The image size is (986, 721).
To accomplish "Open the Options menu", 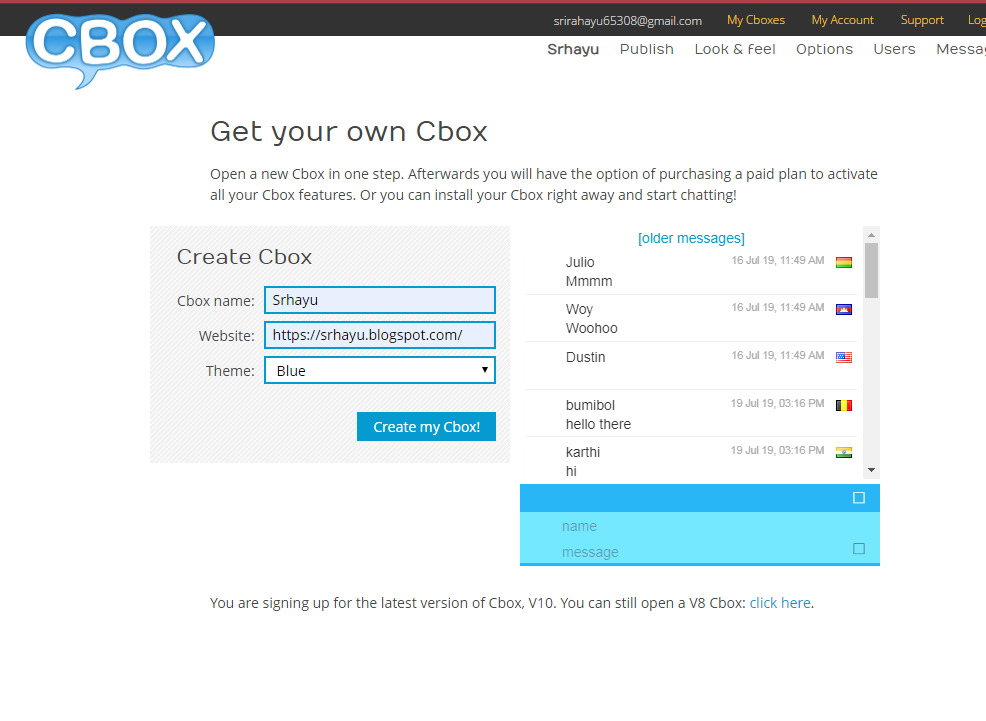I will point(824,49).
